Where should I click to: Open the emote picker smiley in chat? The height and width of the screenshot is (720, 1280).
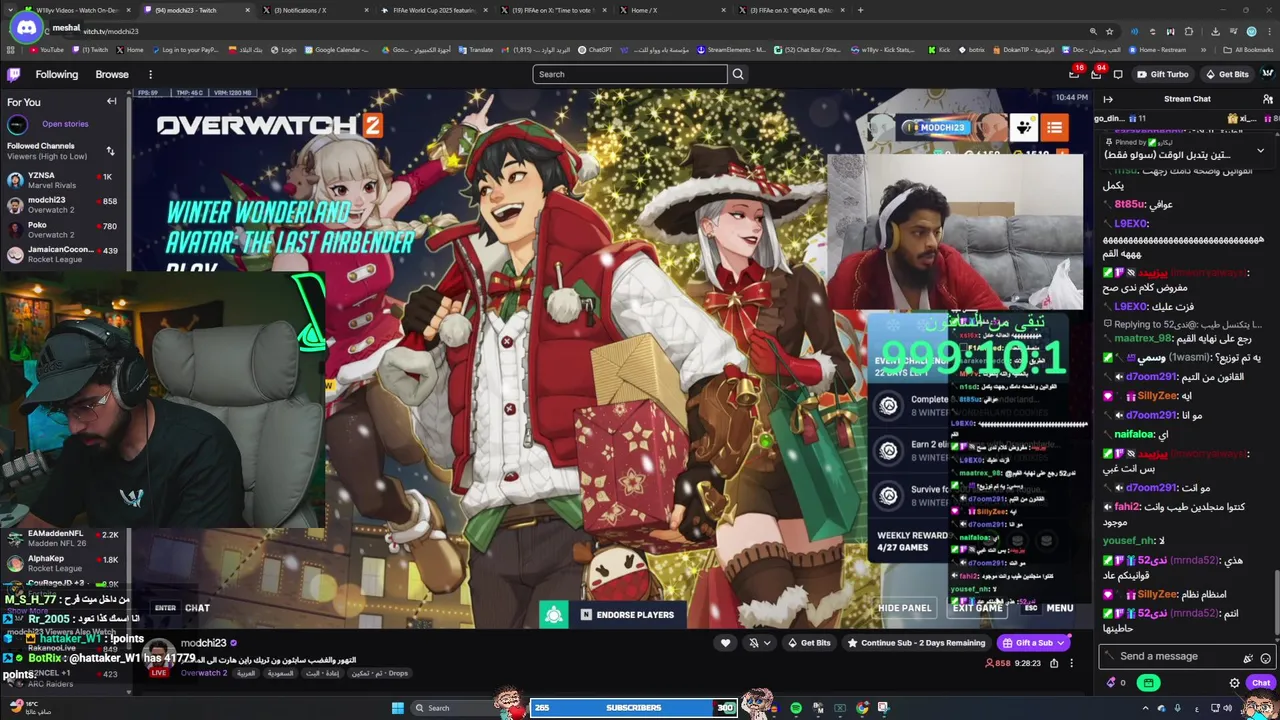point(1266,658)
